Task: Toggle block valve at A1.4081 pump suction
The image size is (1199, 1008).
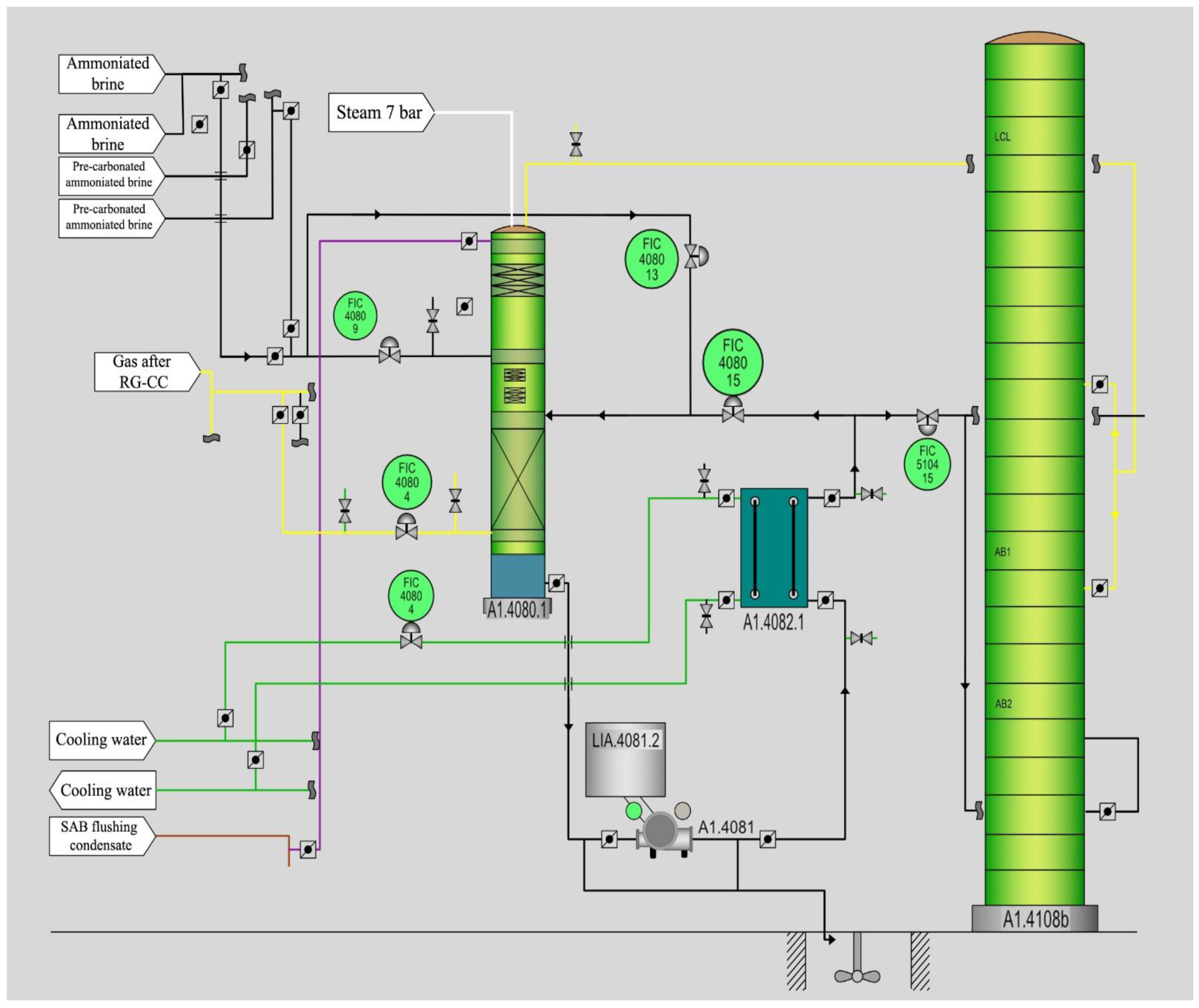Action: [x=609, y=840]
